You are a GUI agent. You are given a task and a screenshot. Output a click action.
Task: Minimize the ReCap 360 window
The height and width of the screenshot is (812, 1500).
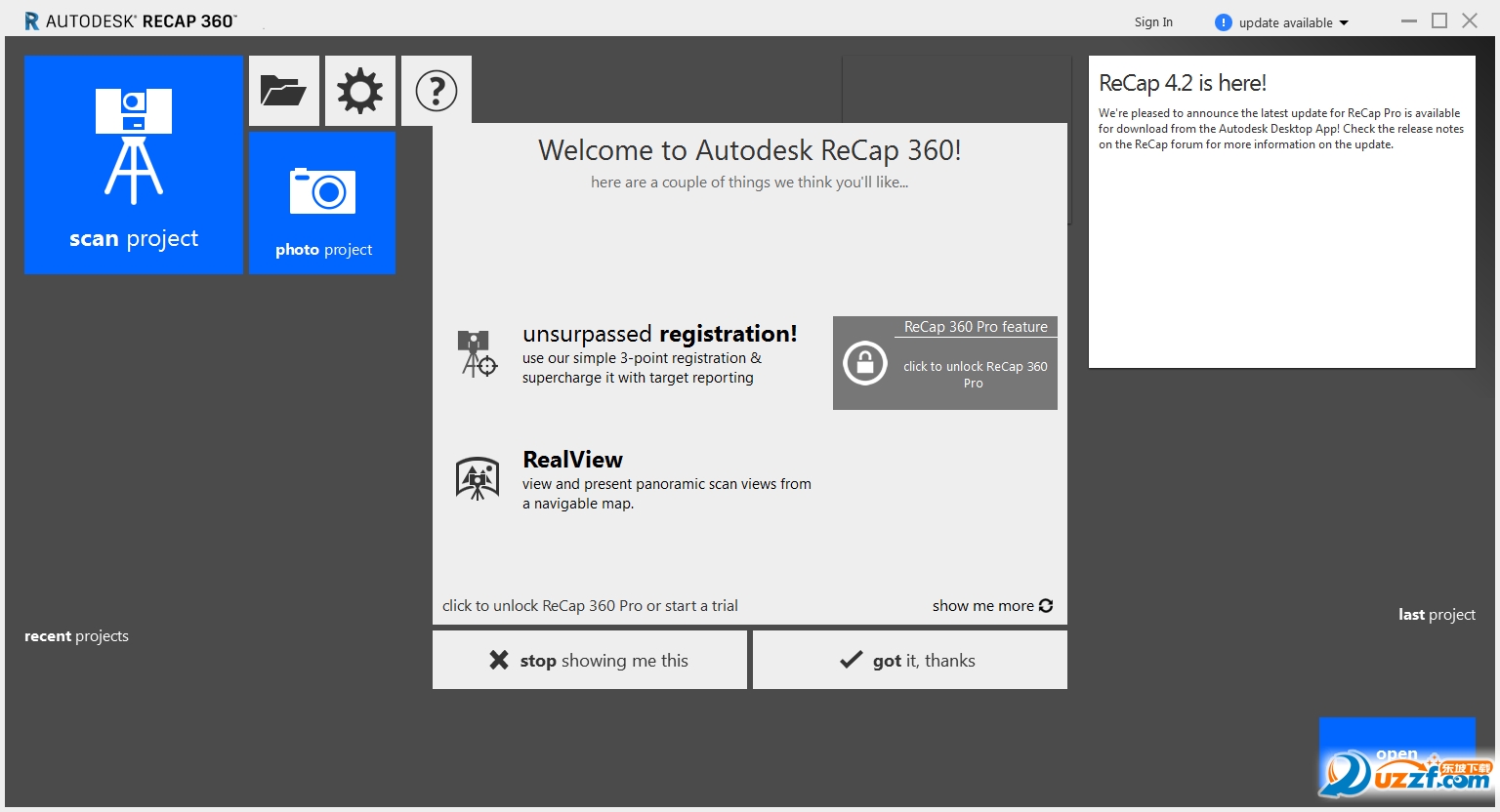(x=1408, y=21)
